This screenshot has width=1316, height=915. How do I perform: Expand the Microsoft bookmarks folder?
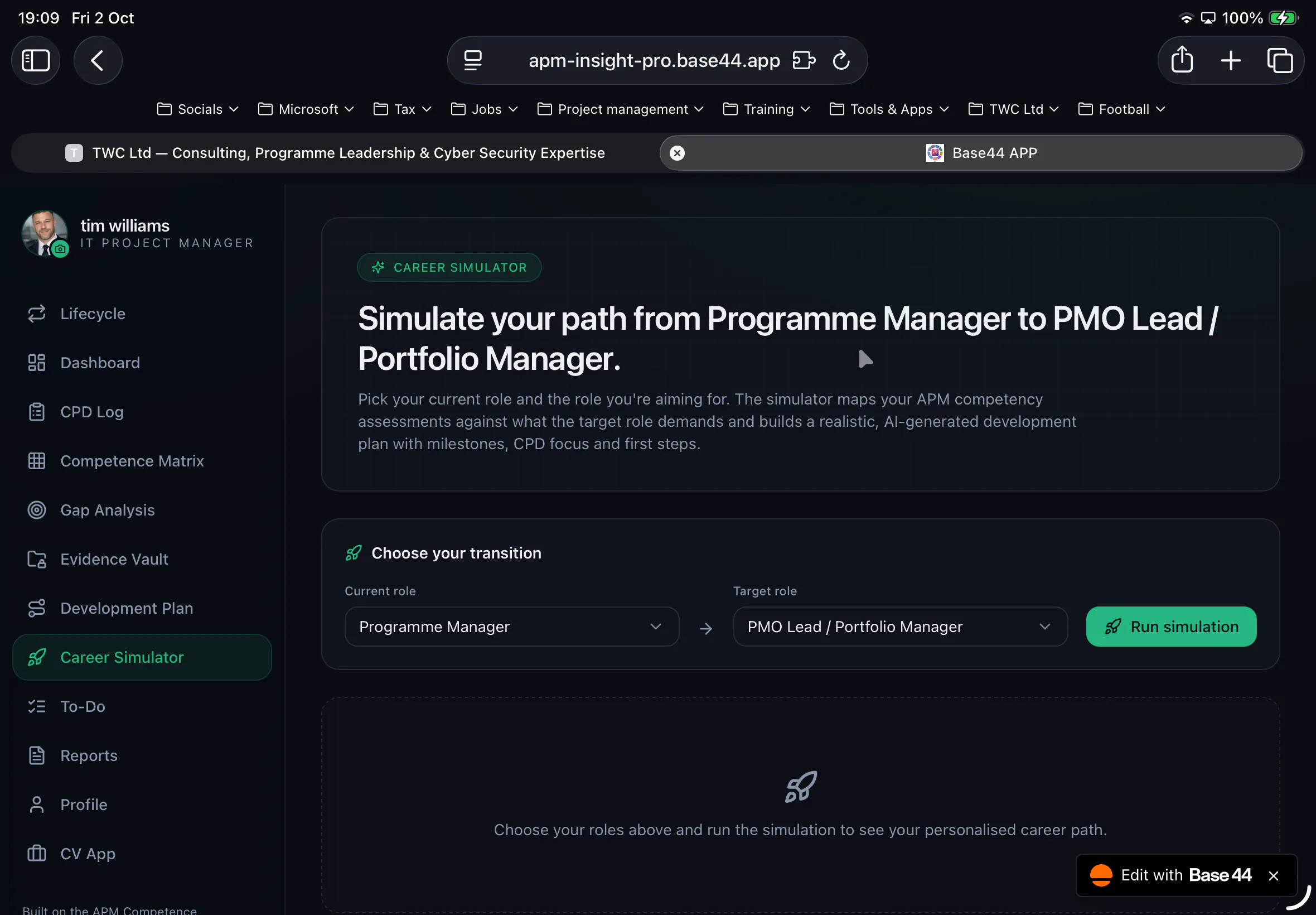[x=306, y=109]
